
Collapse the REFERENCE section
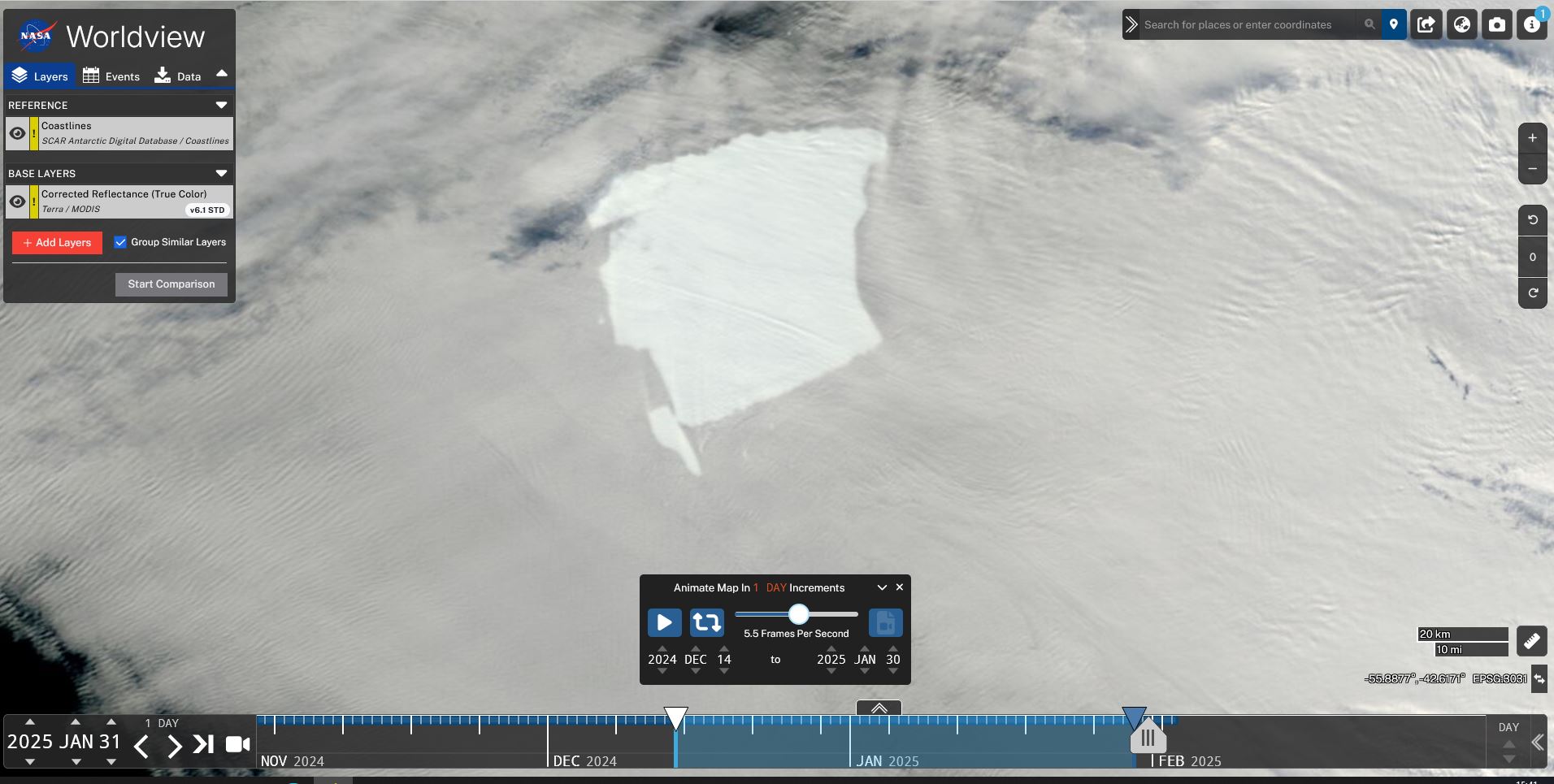[219, 104]
